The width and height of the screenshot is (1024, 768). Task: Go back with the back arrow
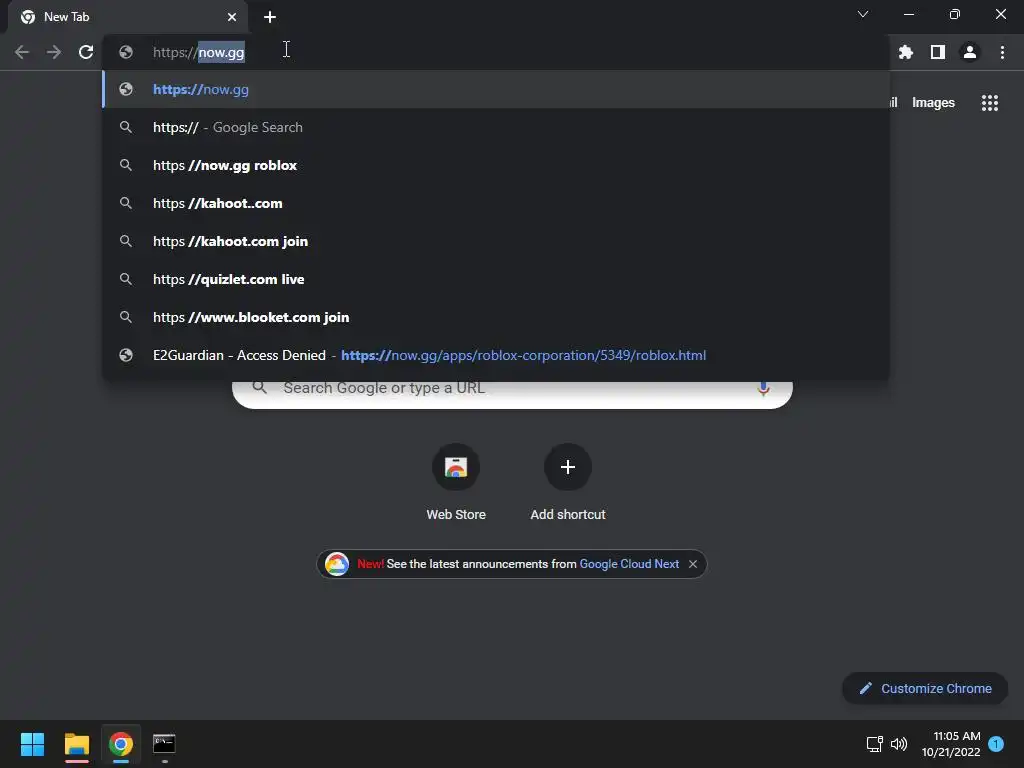point(22,52)
